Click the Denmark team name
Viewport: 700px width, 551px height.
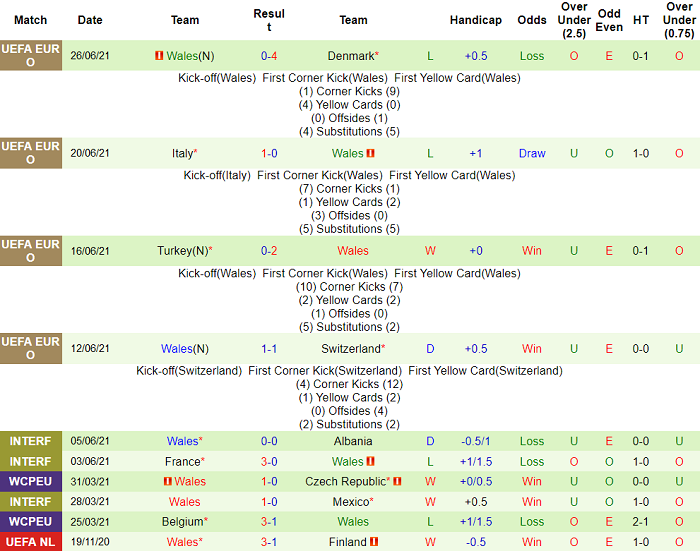[351, 56]
